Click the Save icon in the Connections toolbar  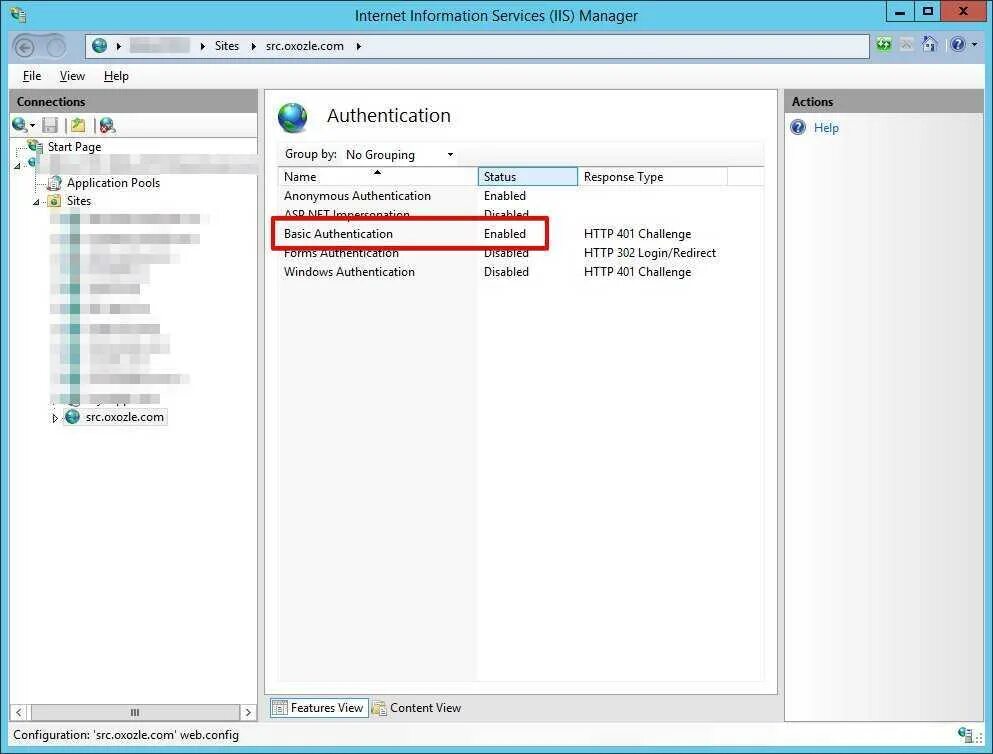point(50,125)
